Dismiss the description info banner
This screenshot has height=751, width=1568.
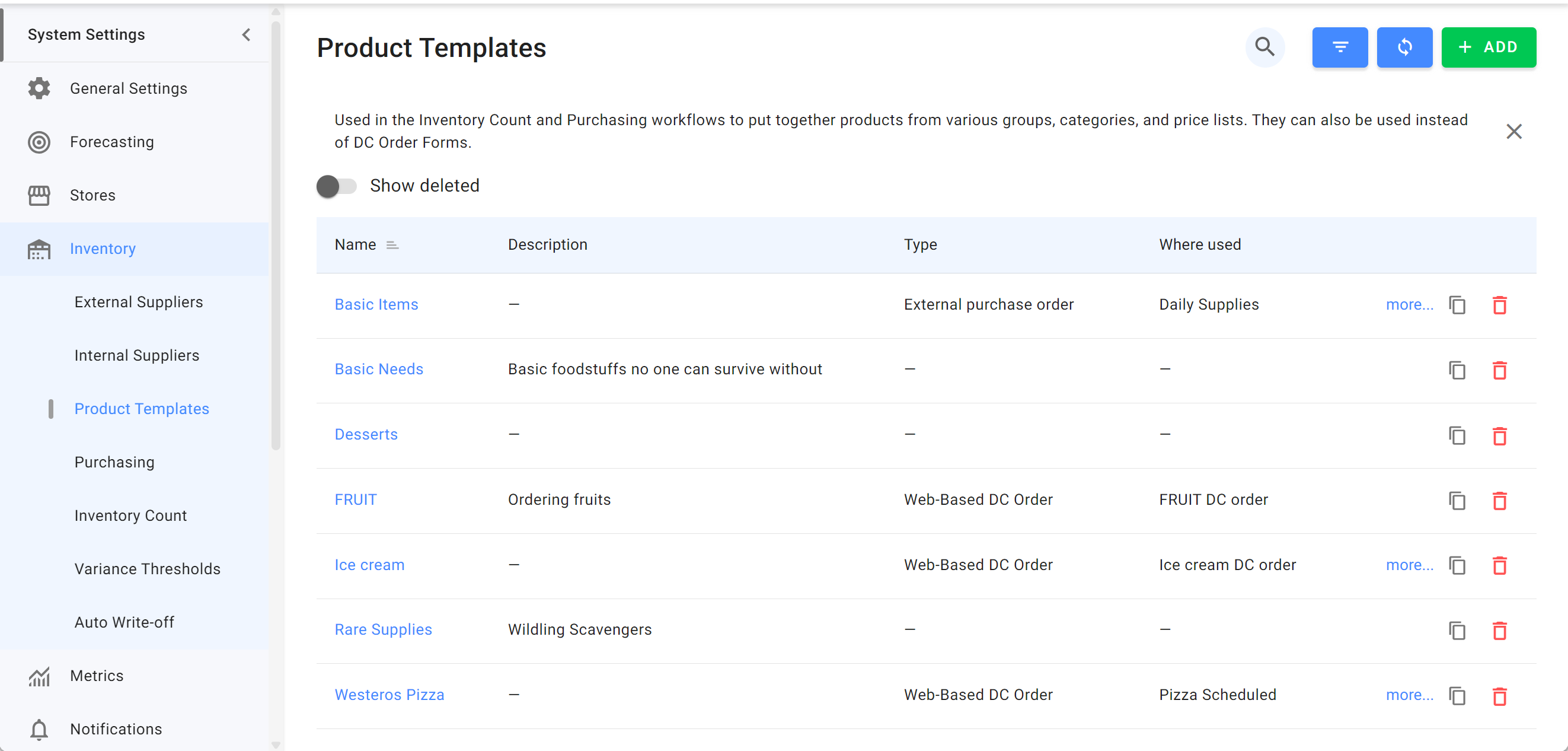tap(1513, 132)
